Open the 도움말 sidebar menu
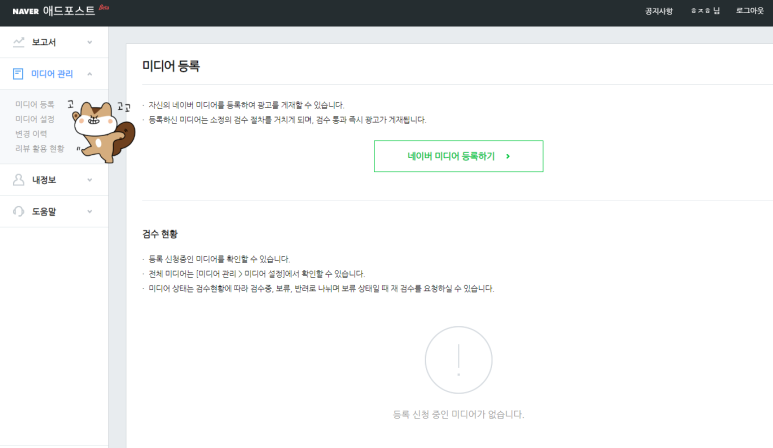773x448 pixels. [x=54, y=211]
